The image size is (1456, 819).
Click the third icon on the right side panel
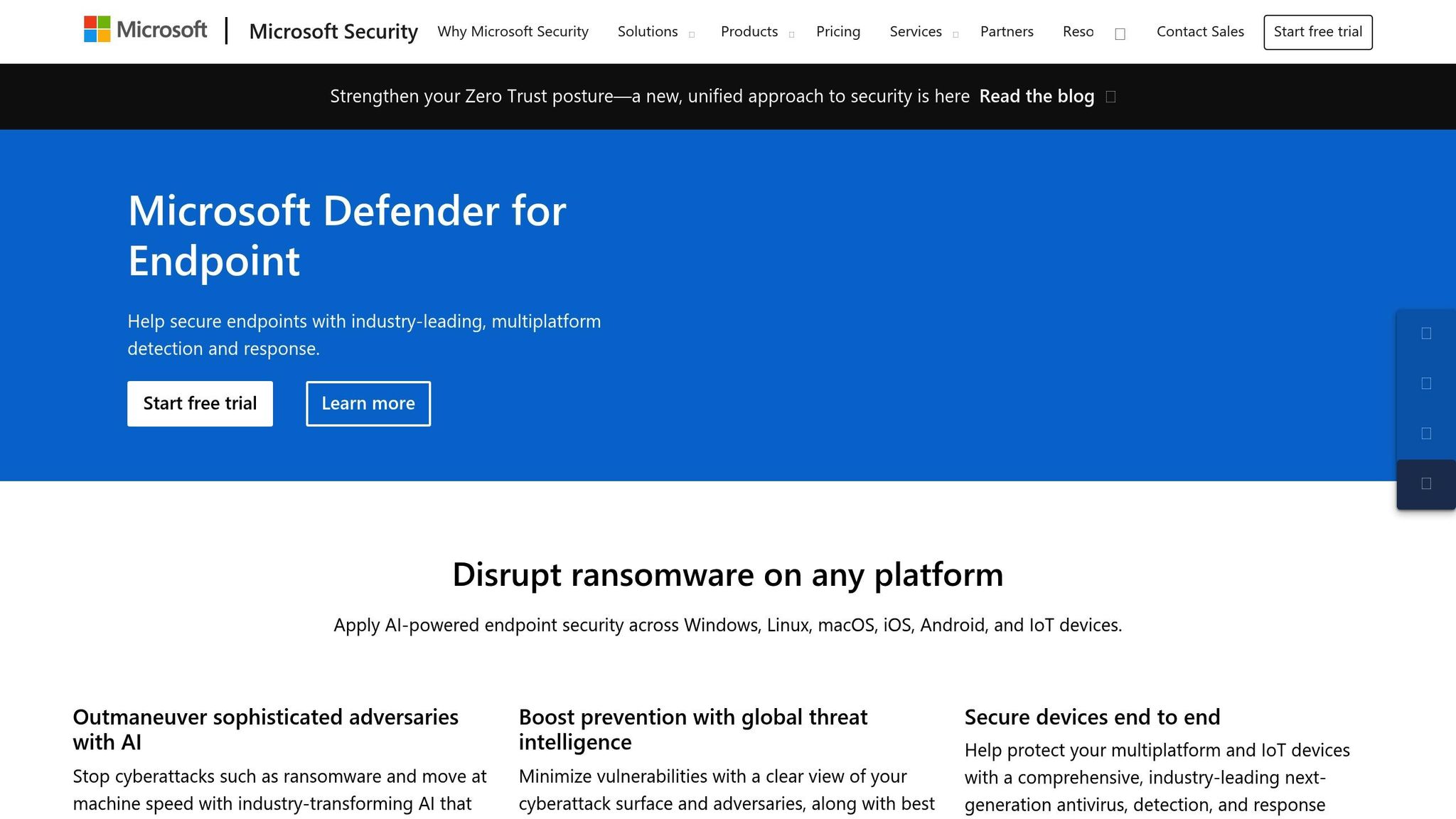(1425, 434)
